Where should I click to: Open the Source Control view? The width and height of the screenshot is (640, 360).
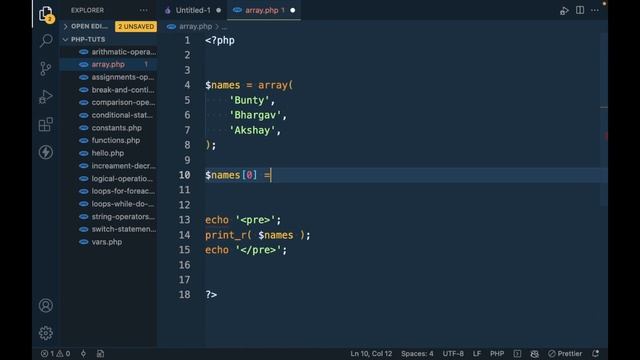(x=46, y=69)
